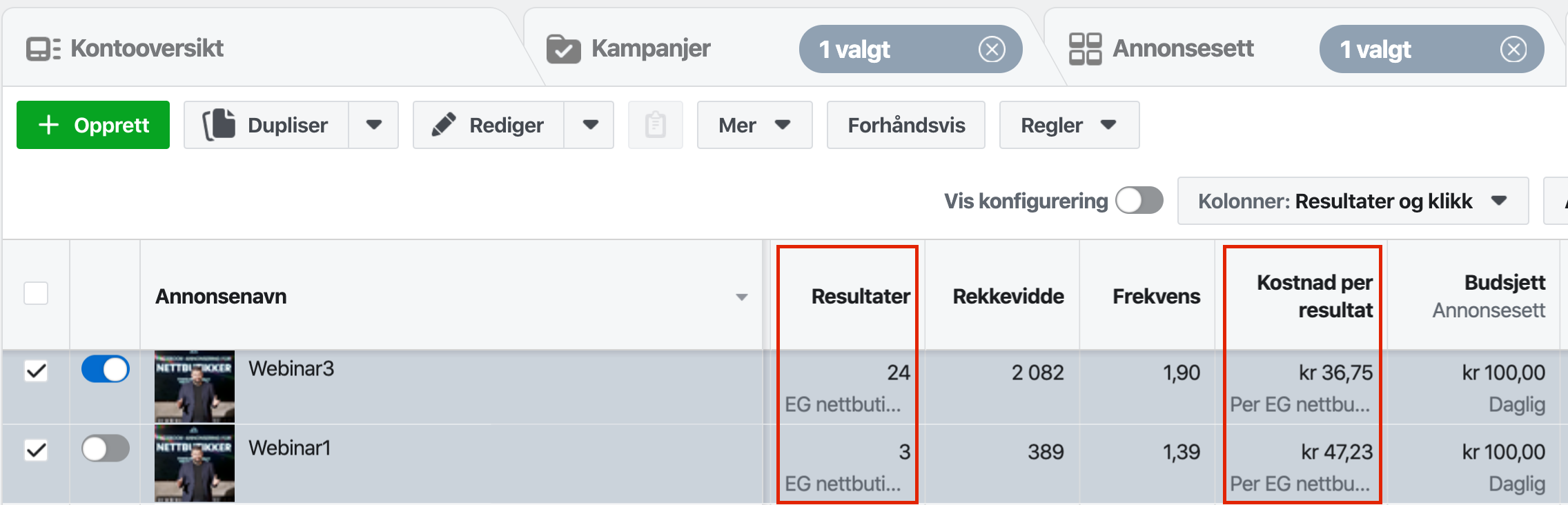Image resolution: width=1568 pixels, height=505 pixels.
Task: Click the Dupliser copy icon button
Action: point(266,125)
